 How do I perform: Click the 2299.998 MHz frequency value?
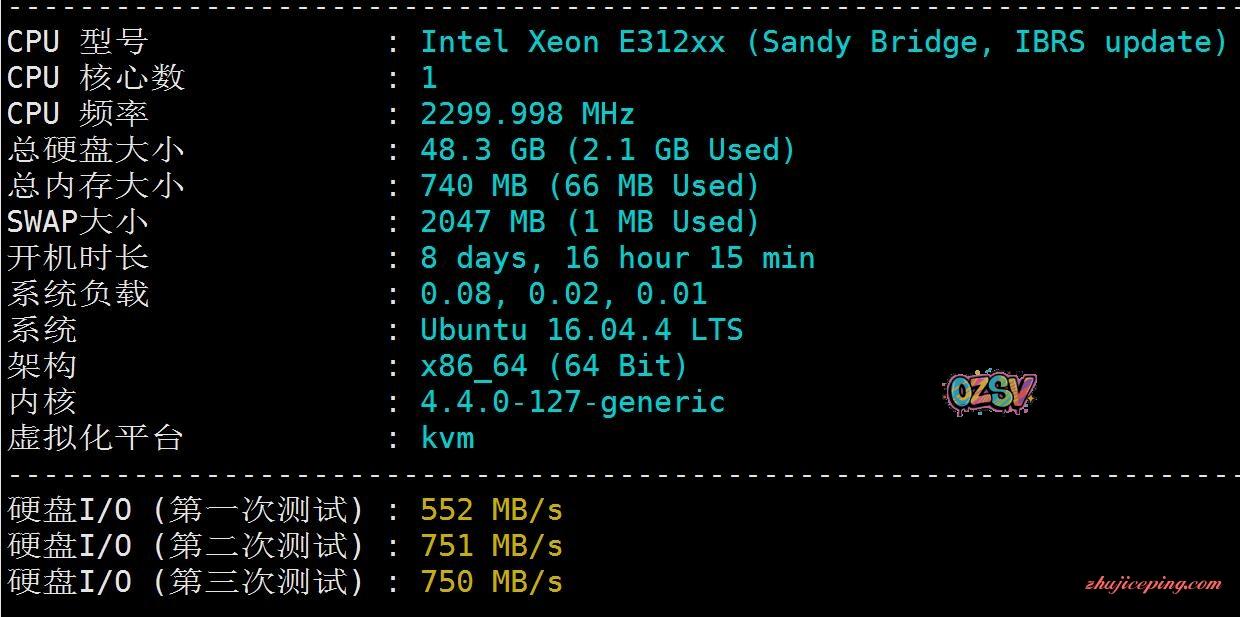pyautogui.click(x=527, y=114)
